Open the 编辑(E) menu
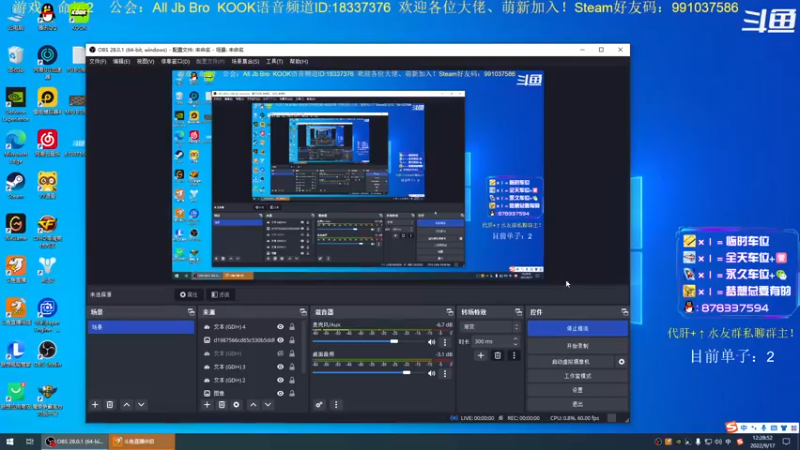800x450 pixels. (121, 61)
